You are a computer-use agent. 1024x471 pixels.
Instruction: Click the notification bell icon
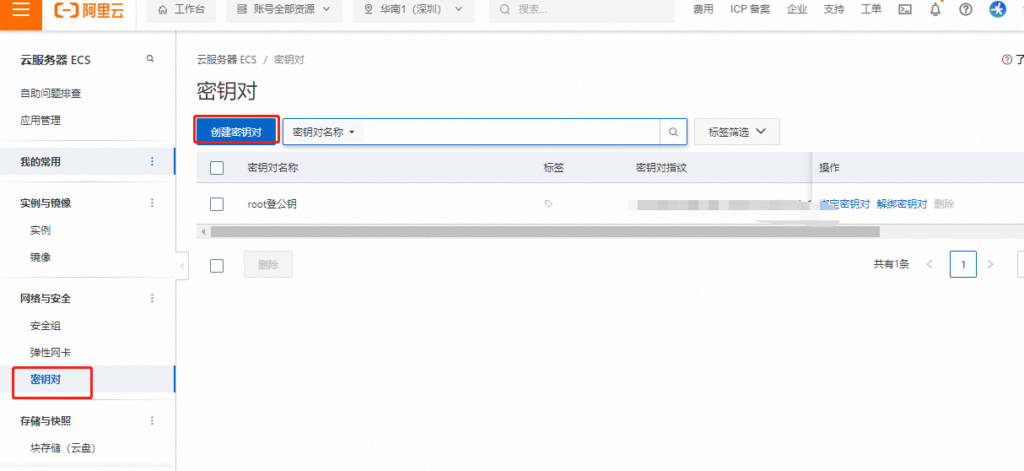click(x=936, y=10)
